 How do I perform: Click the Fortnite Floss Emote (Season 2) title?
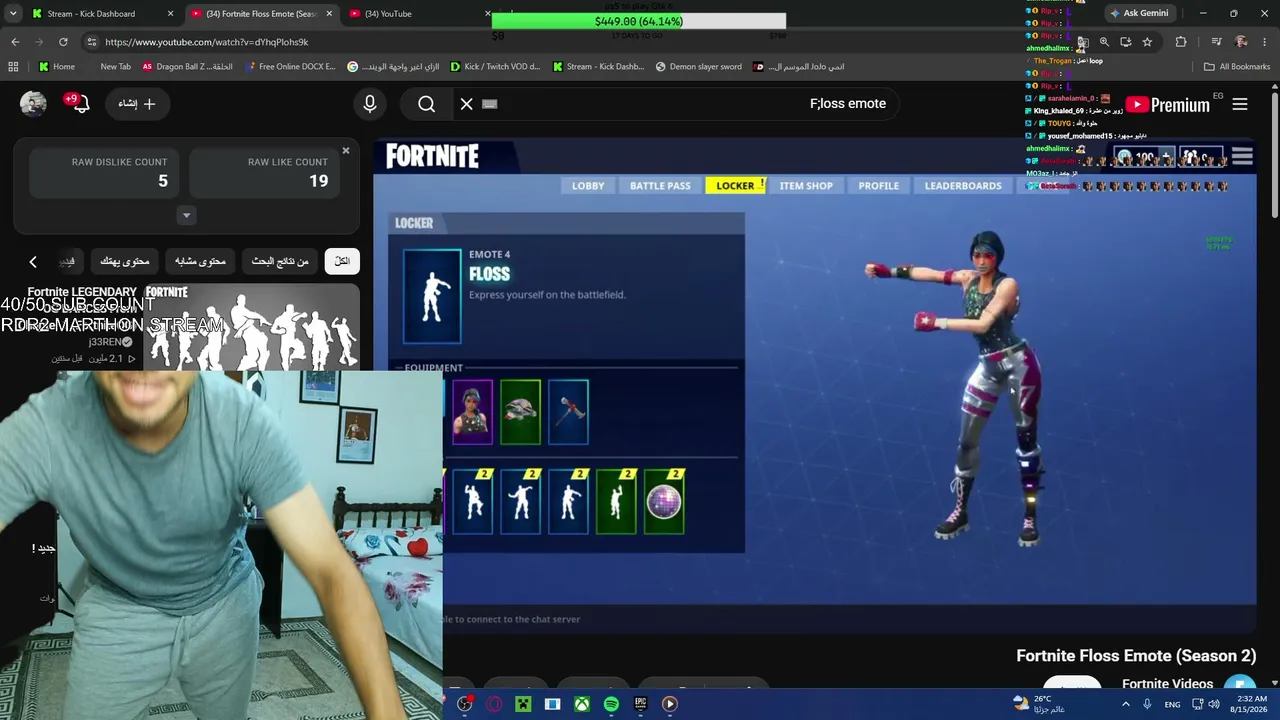coord(1136,656)
